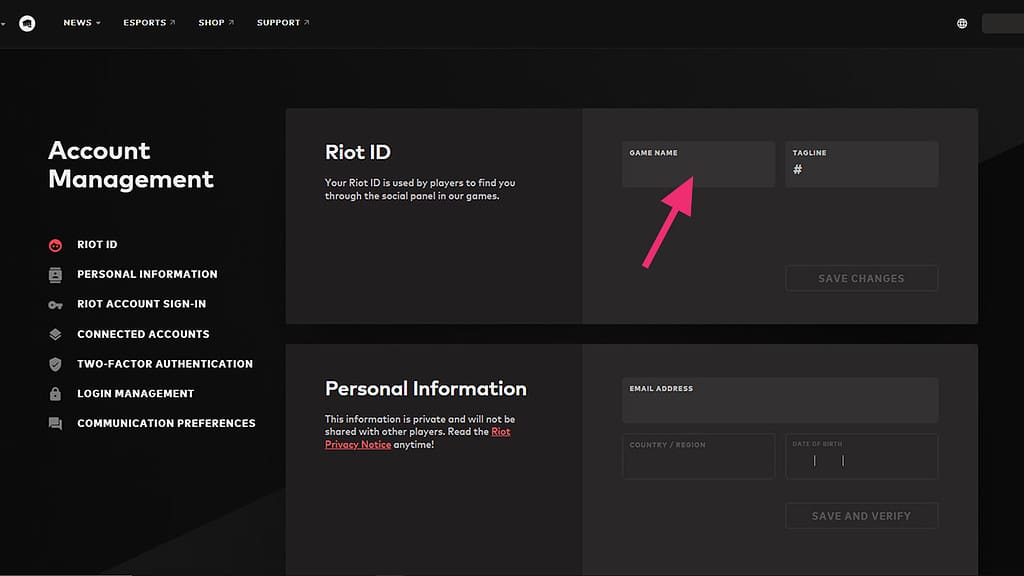The height and width of the screenshot is (576, 1024).
Task: Click the Personal Information section heading
Action: tap(426, 389)
